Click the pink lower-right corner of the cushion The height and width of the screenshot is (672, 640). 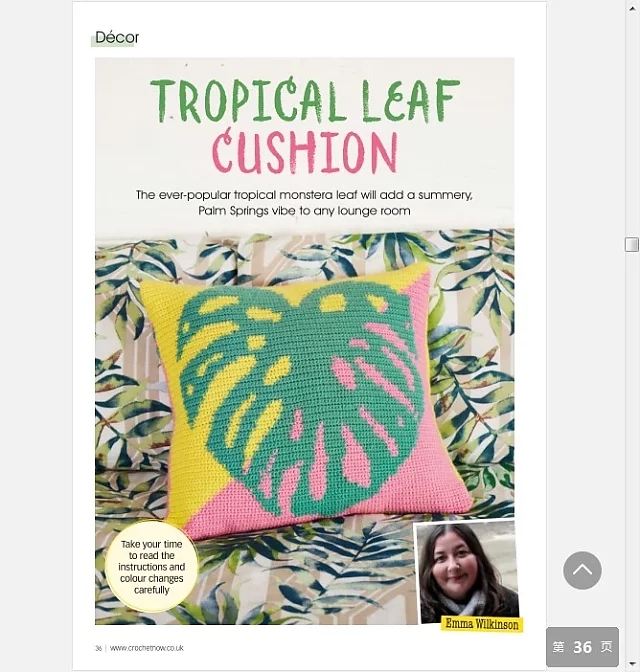[x=429, y=480]
